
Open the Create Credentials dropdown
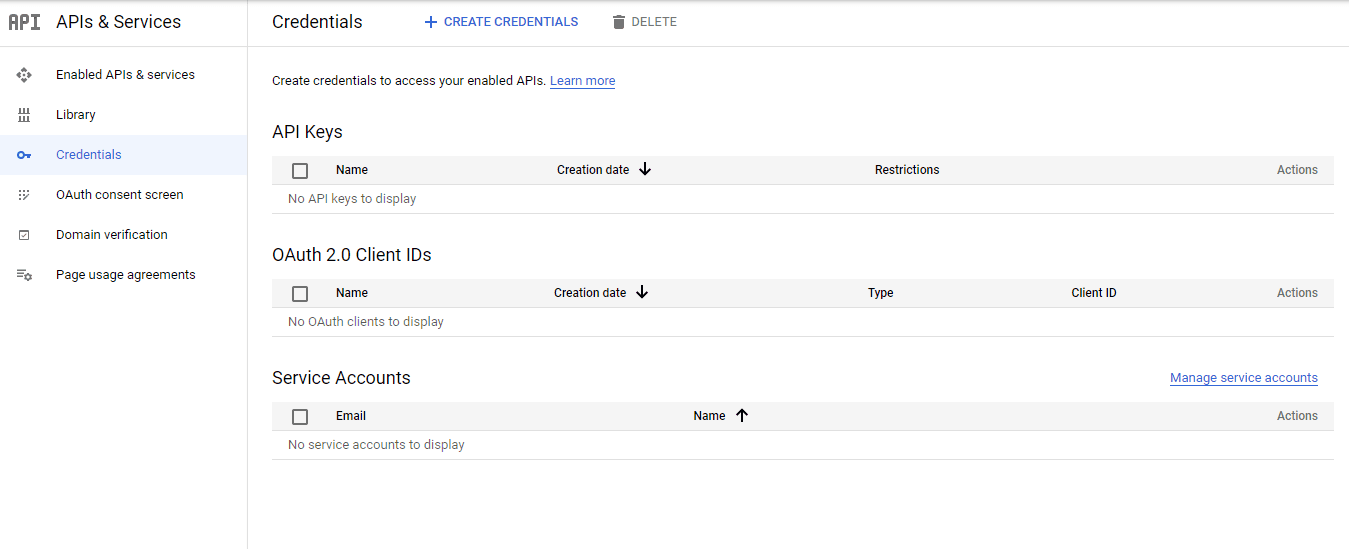(x=501, y=22)
